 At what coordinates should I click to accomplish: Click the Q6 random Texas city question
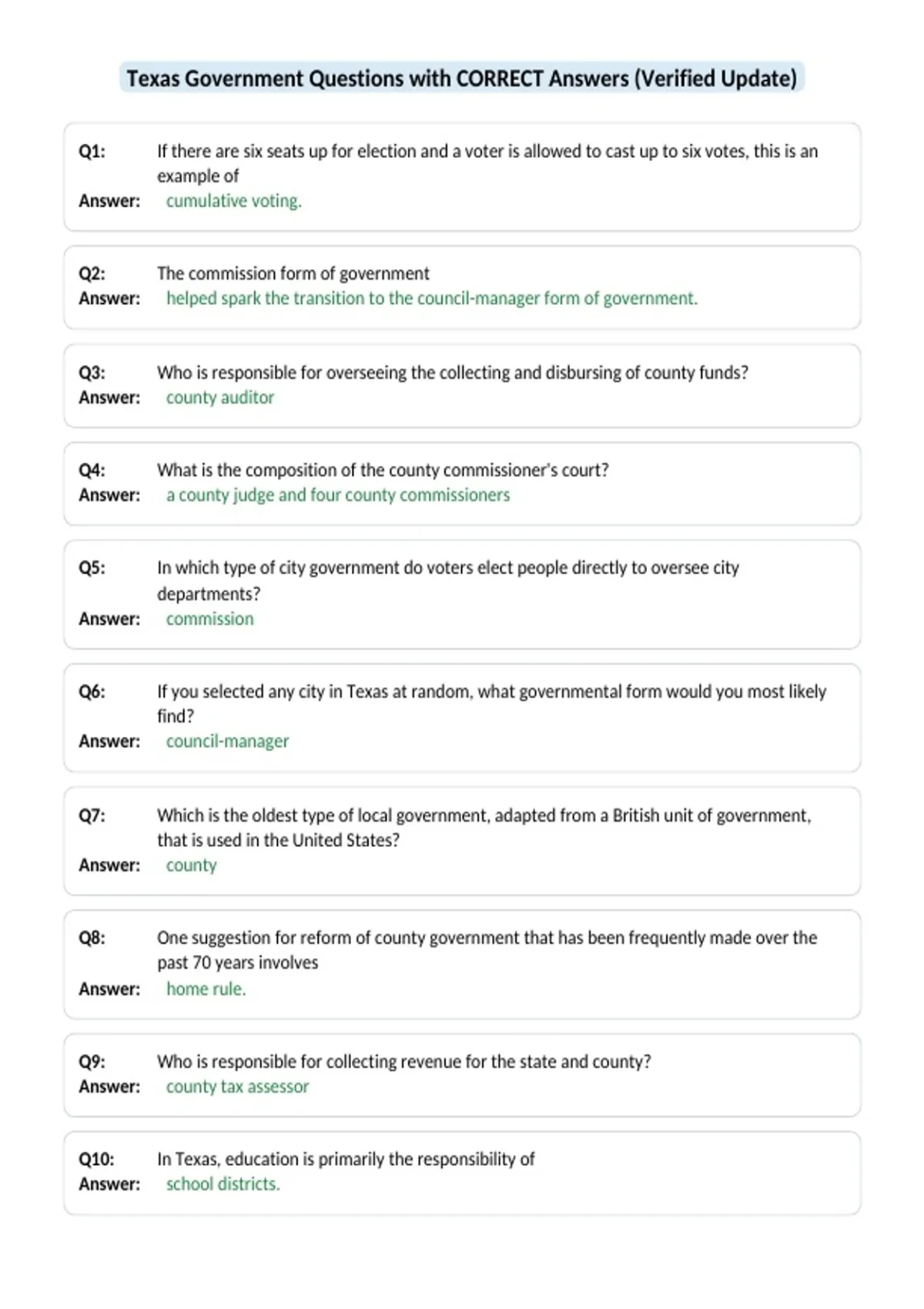point(491,704)
